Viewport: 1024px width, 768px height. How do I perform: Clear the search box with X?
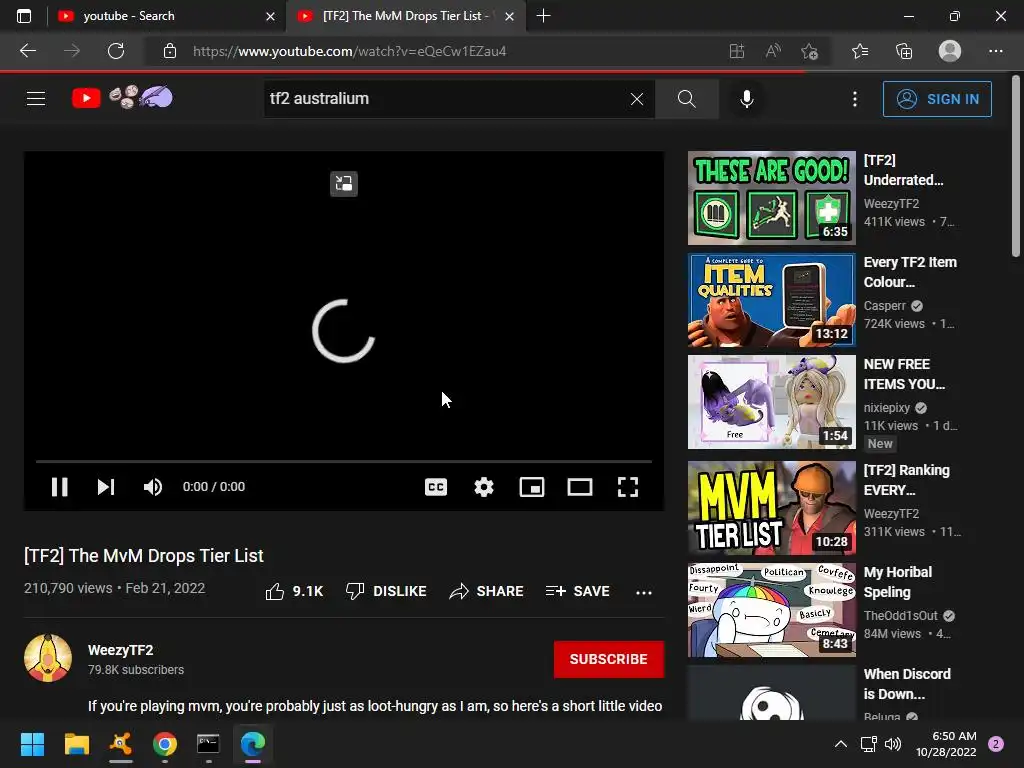(x=637, y=99)
